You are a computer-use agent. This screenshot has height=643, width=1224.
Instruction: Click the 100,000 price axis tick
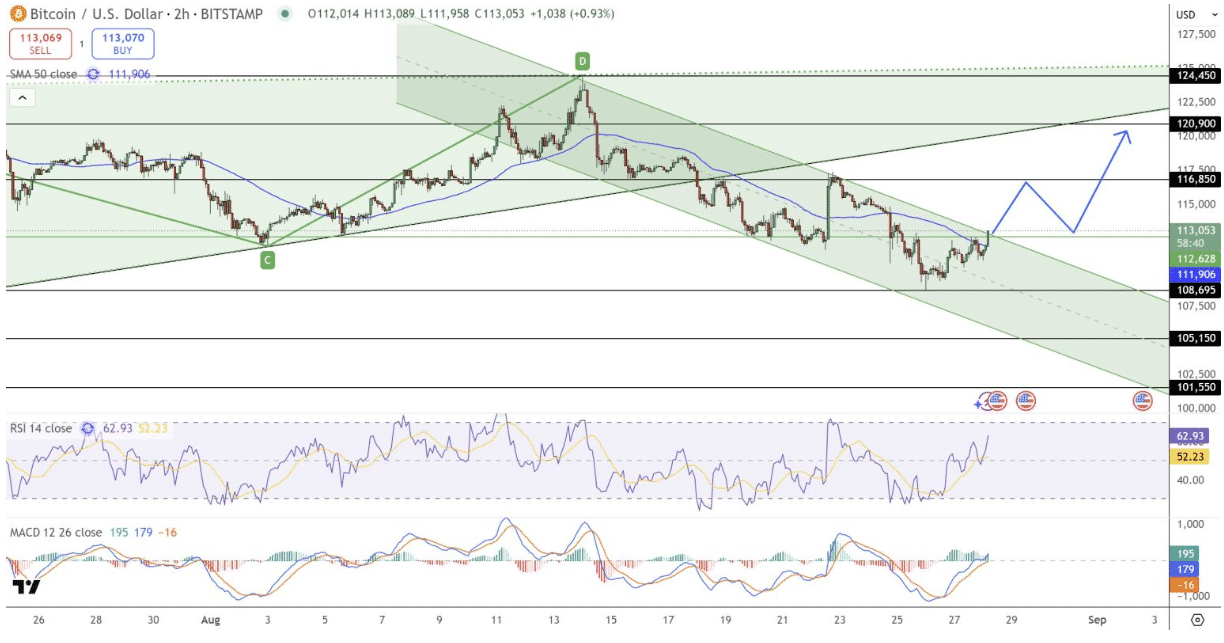pyautogui.click(x=1195, y=408)
